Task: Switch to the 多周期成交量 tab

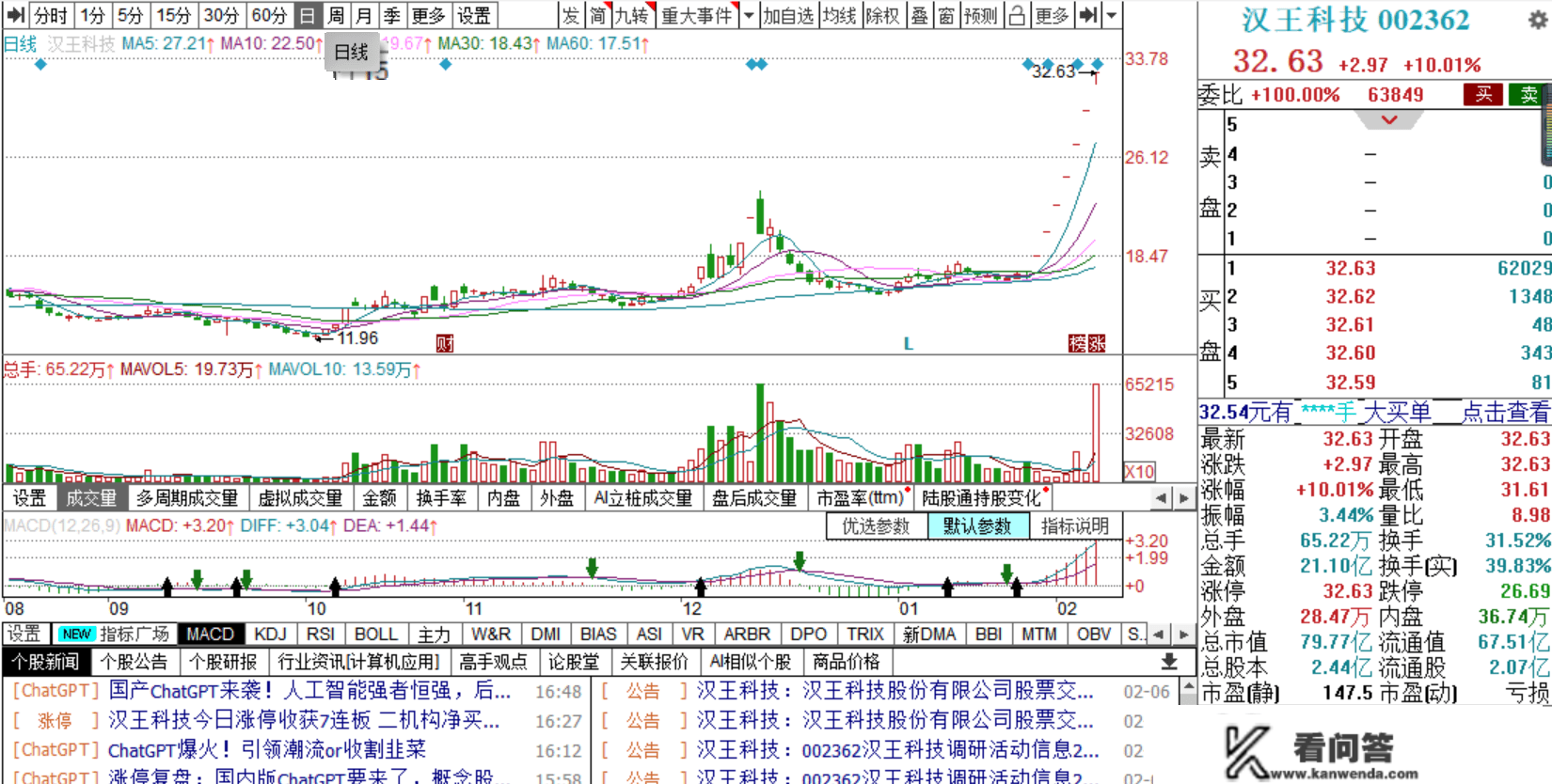Action: pos(187,497)
